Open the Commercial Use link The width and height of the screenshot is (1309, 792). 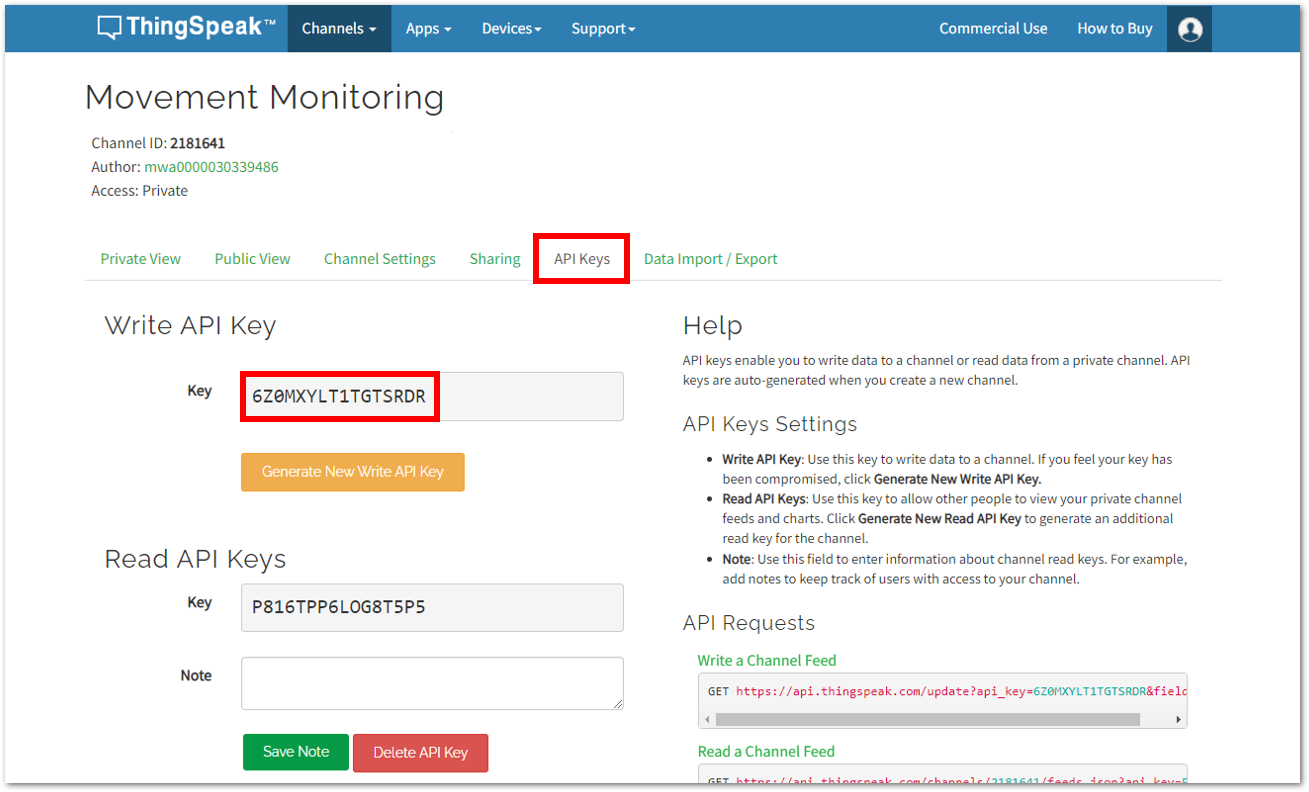point(993,29)
